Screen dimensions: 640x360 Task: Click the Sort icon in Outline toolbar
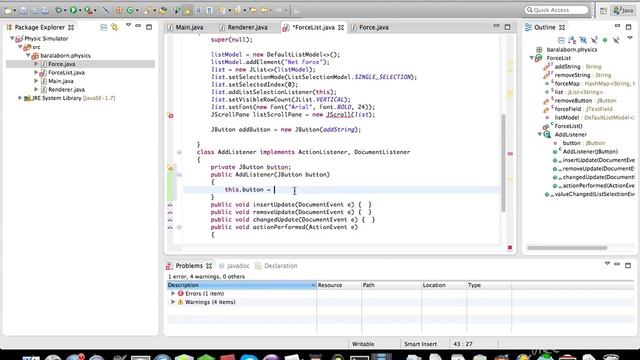coord(572,40)
